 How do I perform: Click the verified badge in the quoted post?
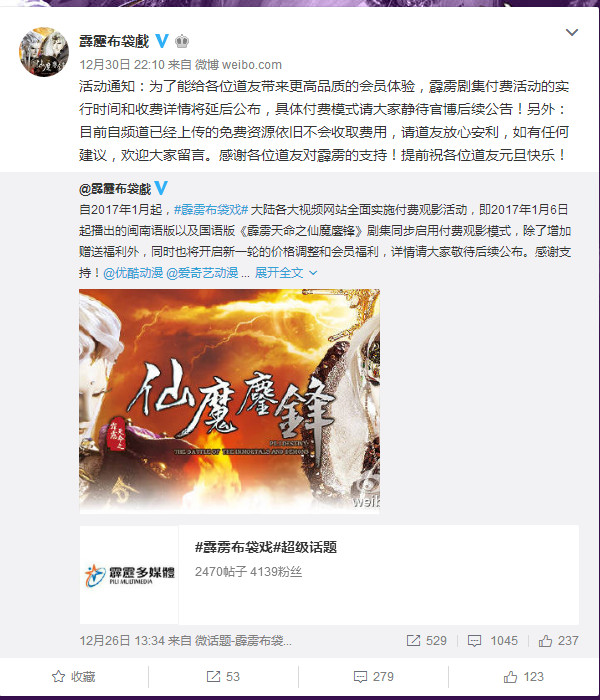click(x=161, y=188)
